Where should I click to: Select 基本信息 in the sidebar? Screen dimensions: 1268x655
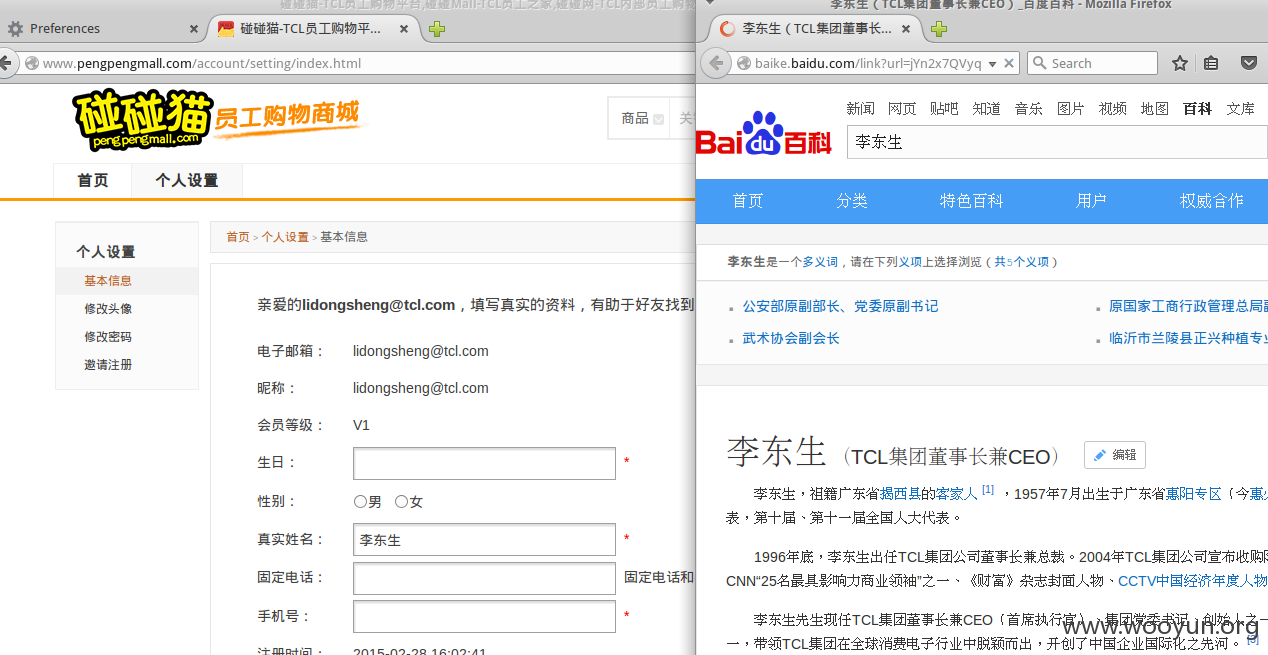coord(127,281)
